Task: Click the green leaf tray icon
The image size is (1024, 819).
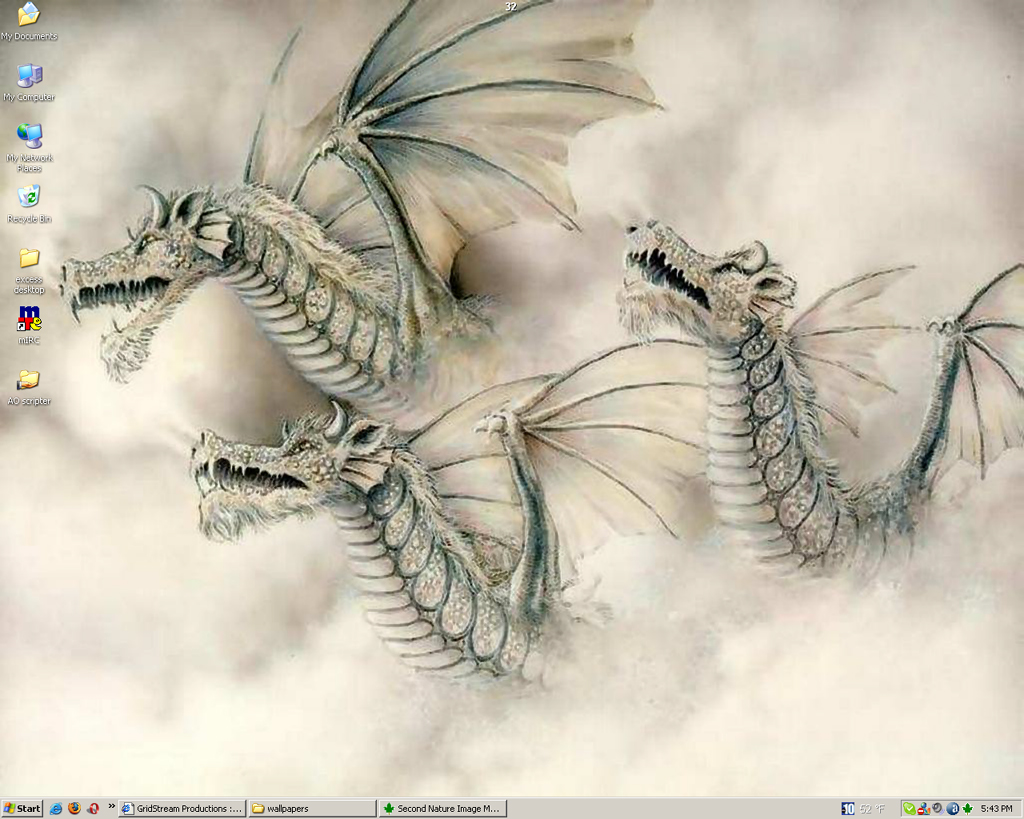Action: click(967, 808)
